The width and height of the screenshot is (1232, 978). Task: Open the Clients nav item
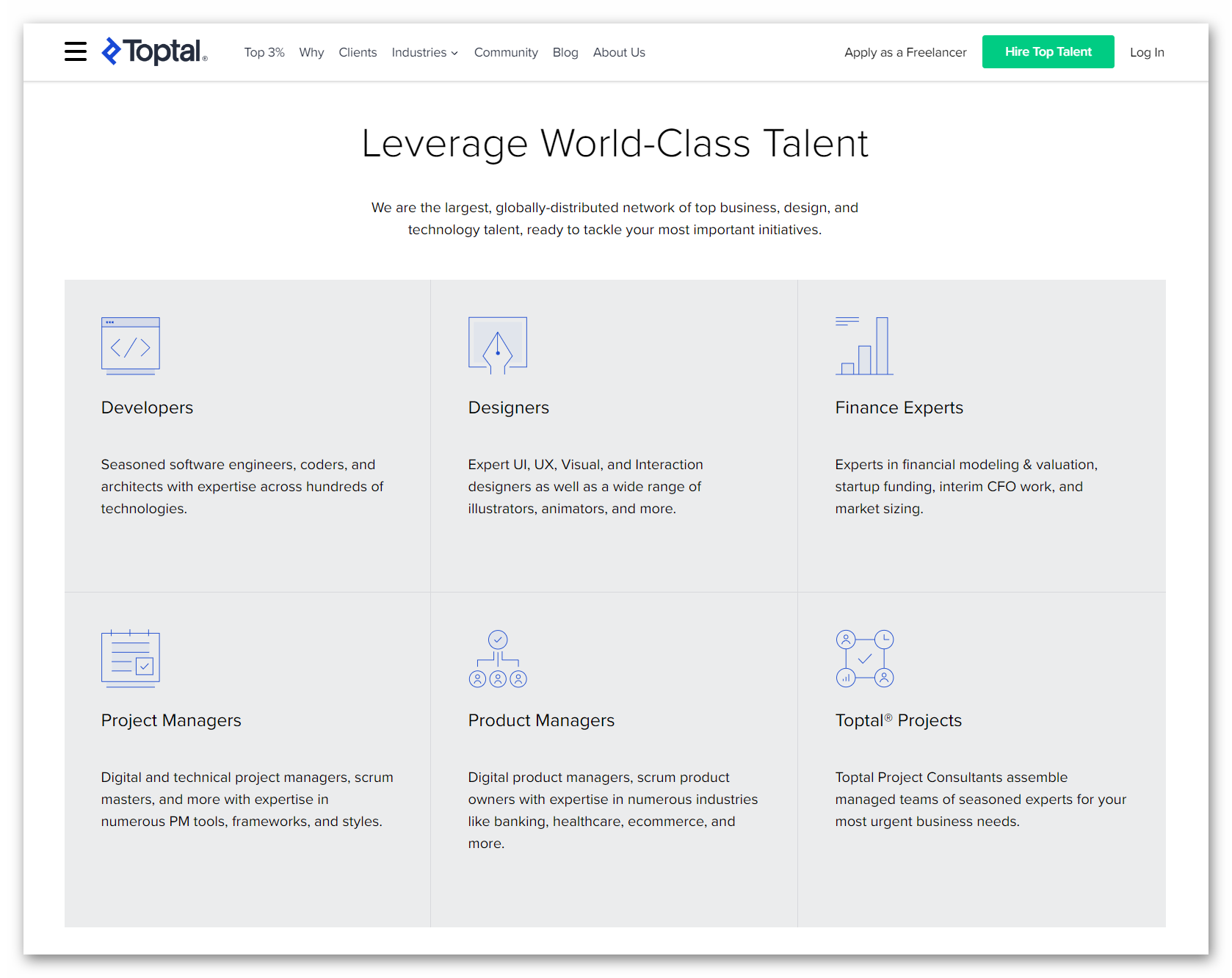(x=358, y=52)
